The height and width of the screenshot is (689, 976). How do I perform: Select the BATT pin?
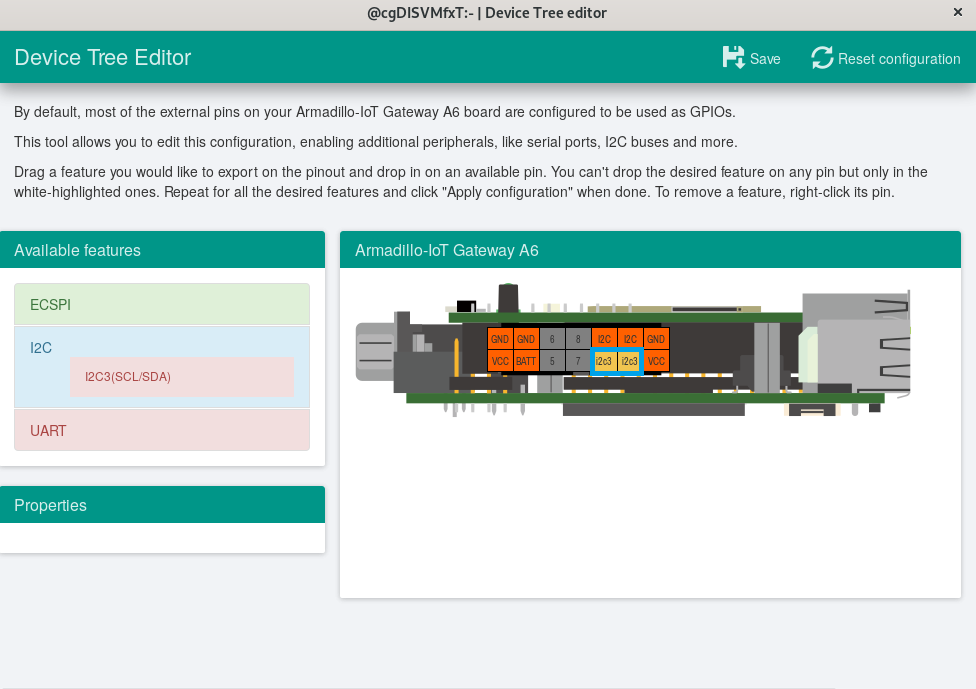click(526, 361)
